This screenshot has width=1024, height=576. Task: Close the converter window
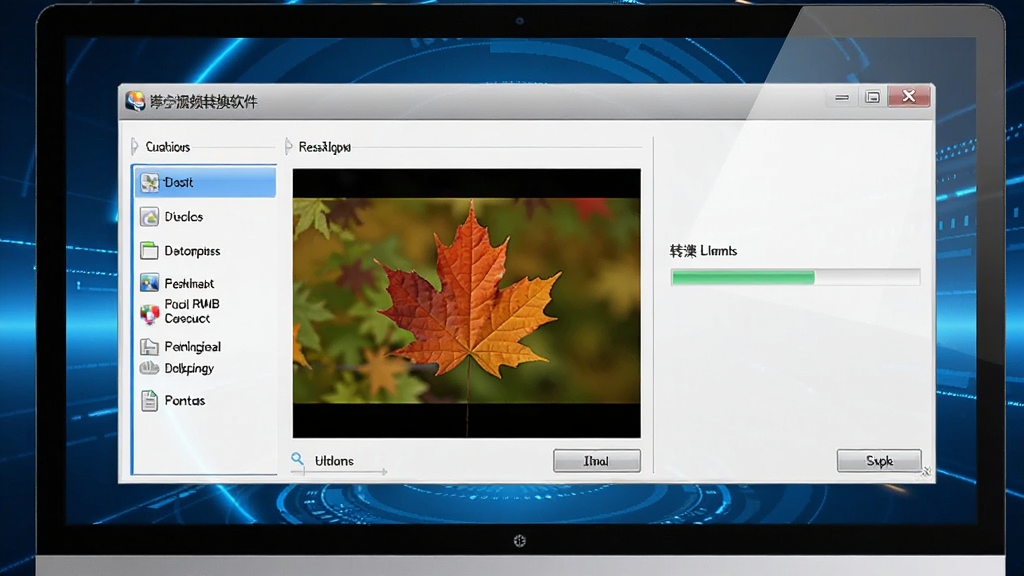pos(908,97)
